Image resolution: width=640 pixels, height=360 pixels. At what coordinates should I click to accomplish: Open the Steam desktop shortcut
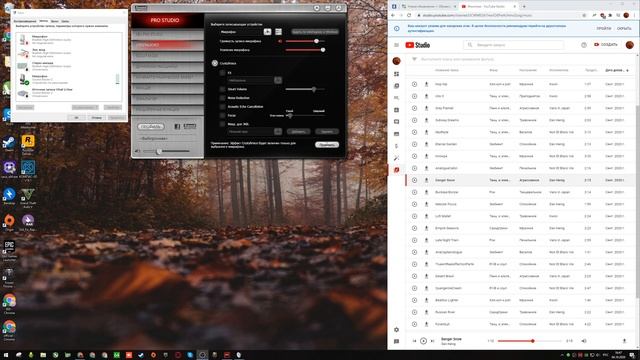(9, 144)
